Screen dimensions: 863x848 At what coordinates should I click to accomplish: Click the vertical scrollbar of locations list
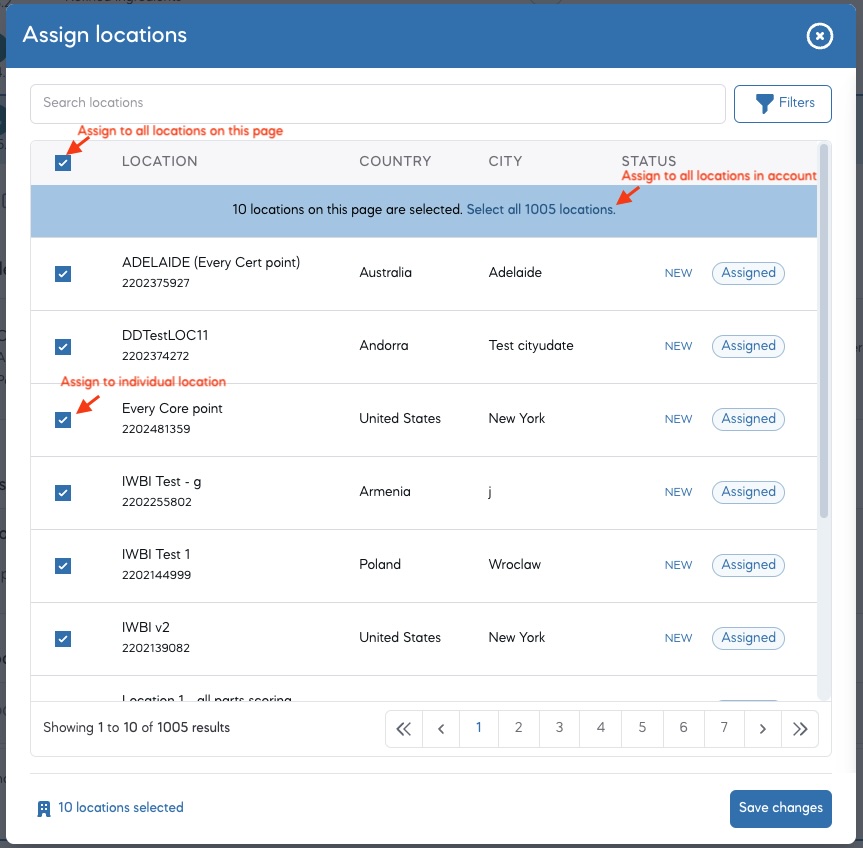(824, 330)
